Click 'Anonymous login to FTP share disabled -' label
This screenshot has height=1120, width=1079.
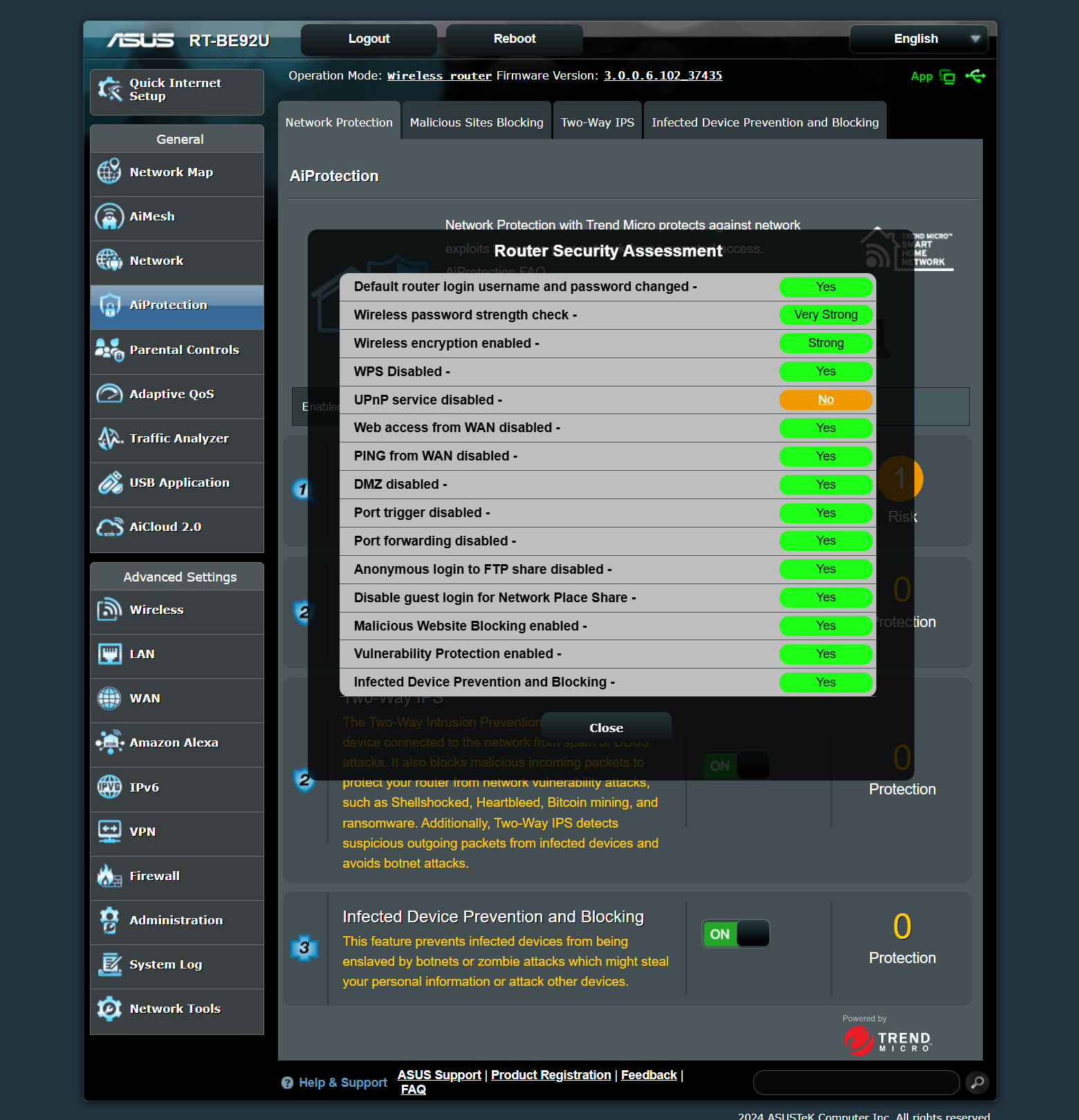(x=483, y=570)
